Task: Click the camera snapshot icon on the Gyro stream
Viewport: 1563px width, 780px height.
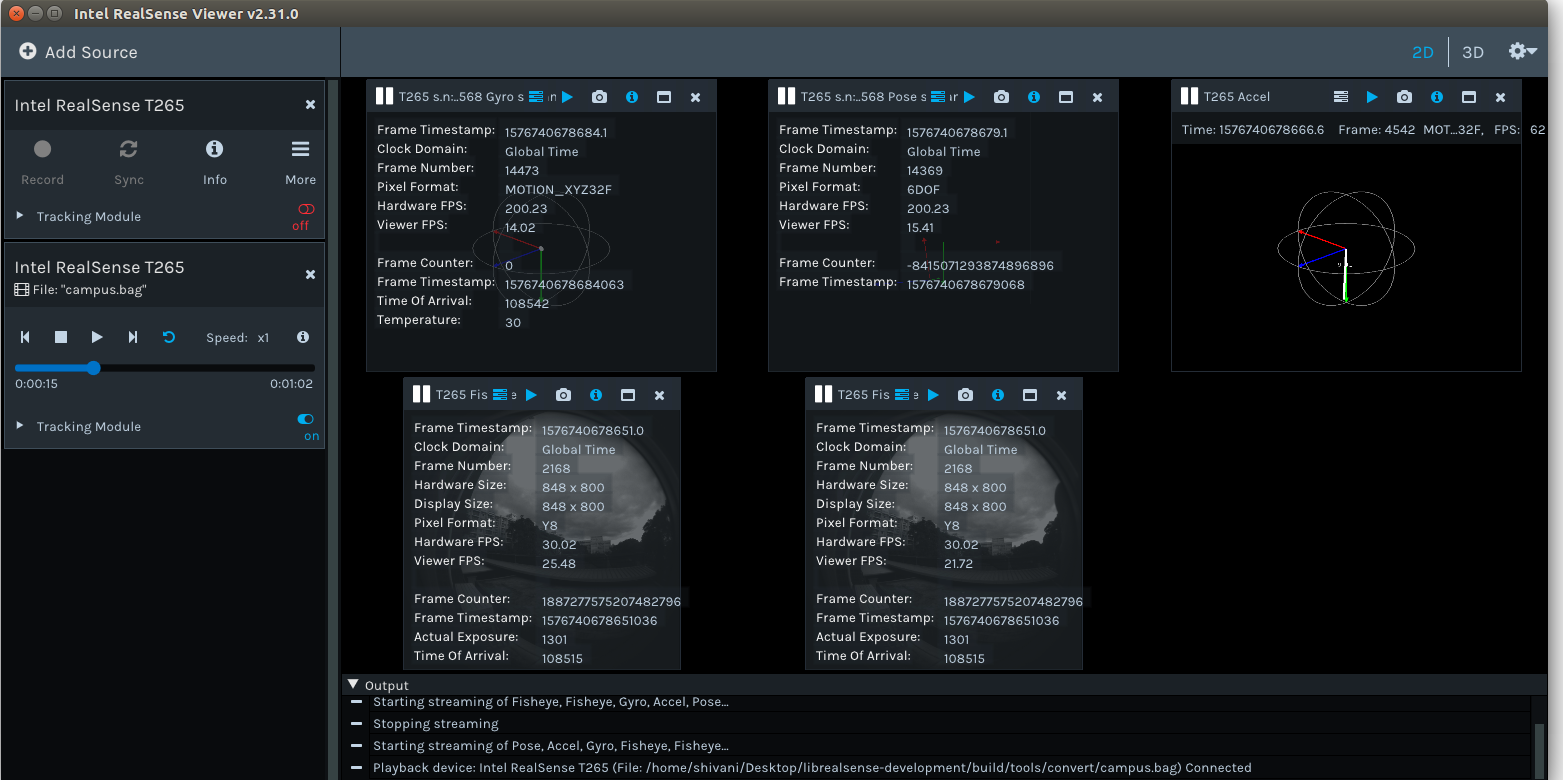Action: tap(598, 97)
